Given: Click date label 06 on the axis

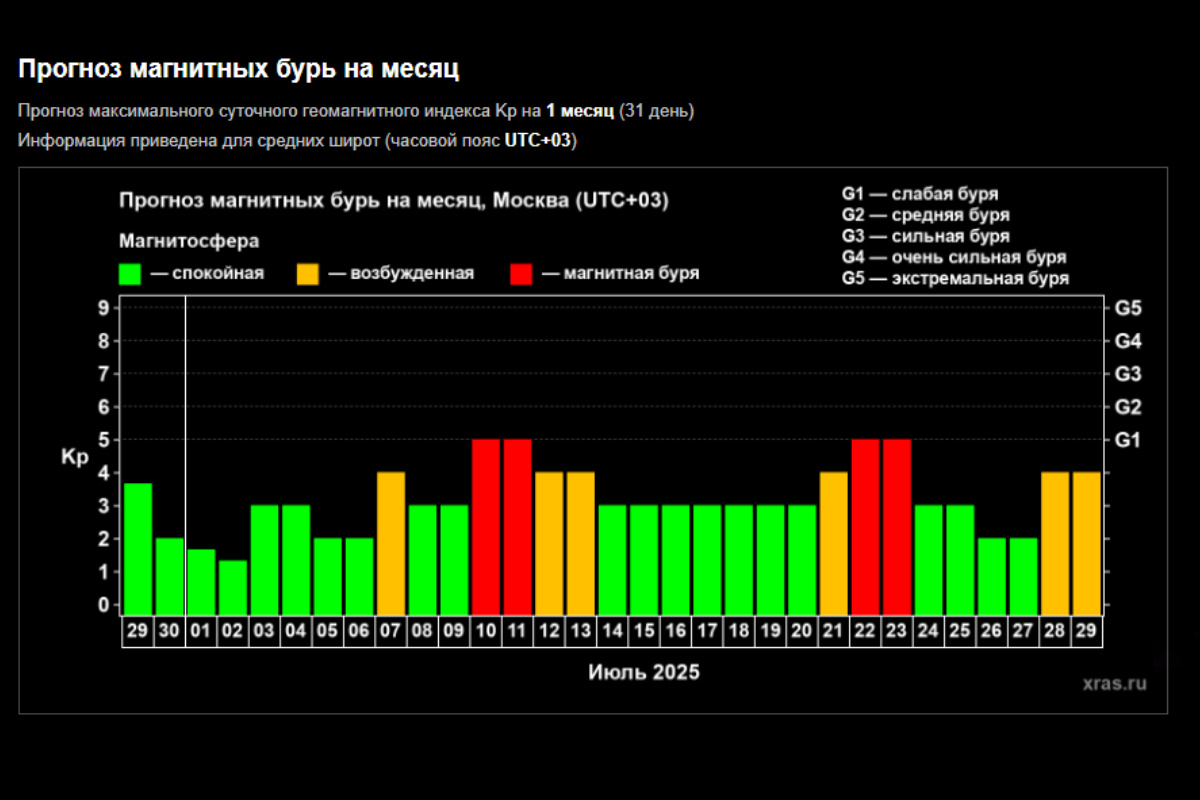Looking at the screenshot, I should tap(359, 632).
